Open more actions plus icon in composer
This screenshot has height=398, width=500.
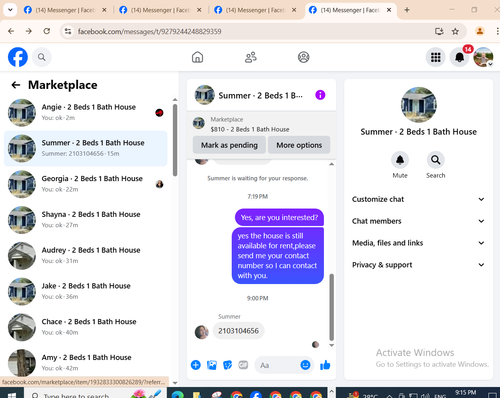pos(196,365)
